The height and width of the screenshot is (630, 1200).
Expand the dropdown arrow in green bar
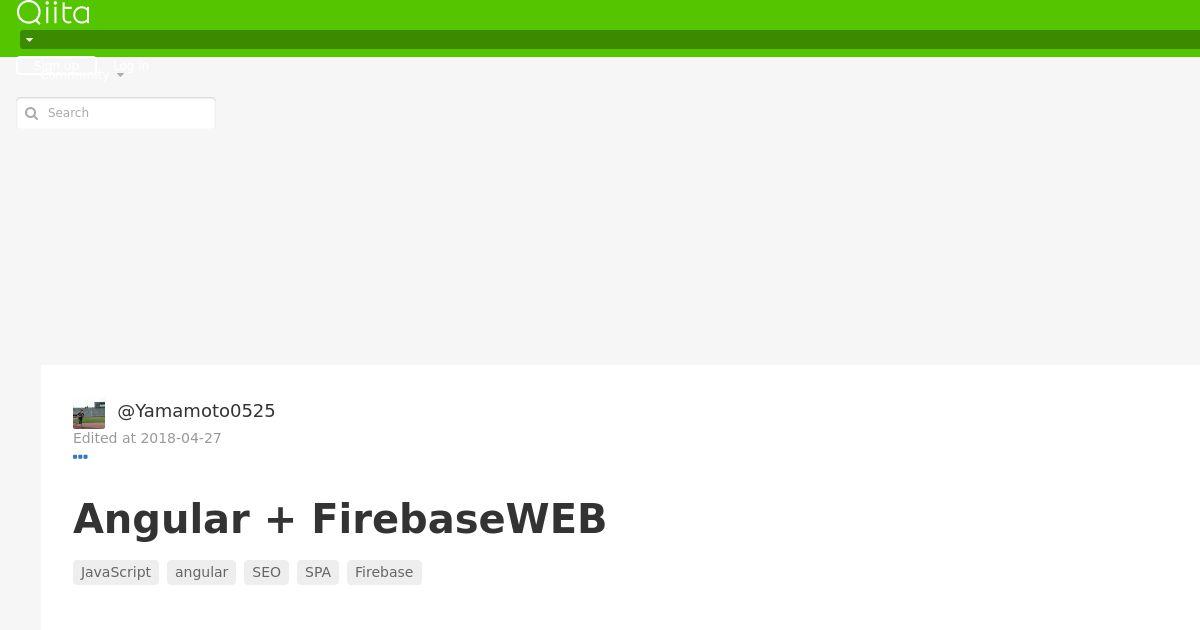pyautogui.click(x=29, y=40)
